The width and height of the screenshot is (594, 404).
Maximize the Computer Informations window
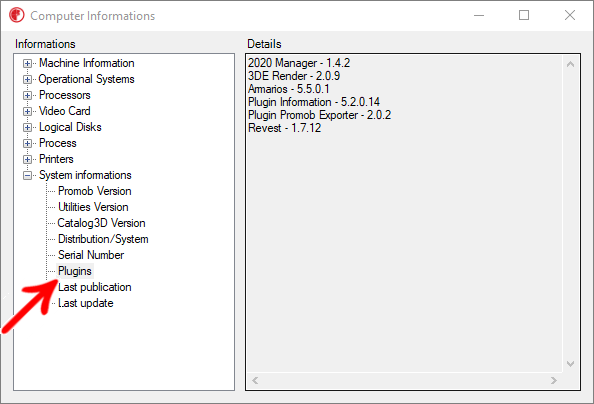(x=524, y=16)
